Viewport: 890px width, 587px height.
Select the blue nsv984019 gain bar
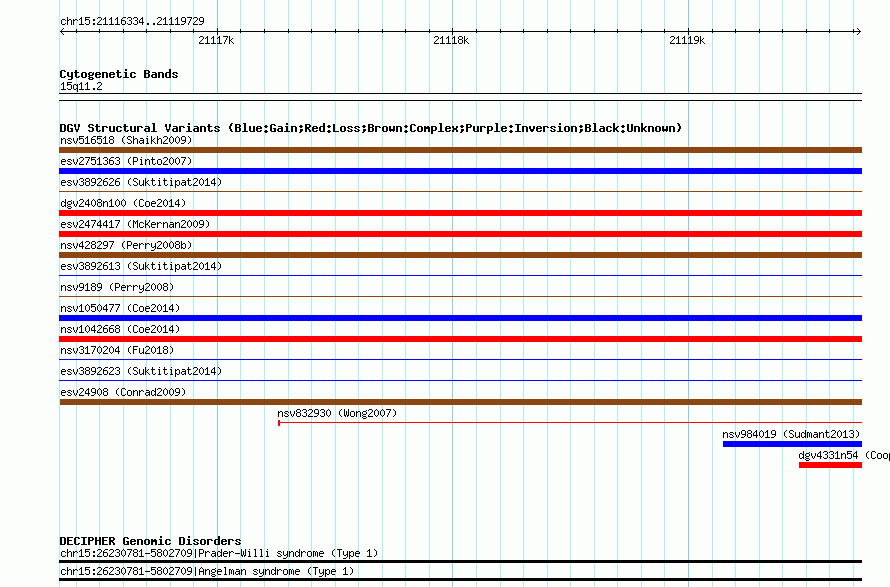pyautogui.click(x=792, y=444)
